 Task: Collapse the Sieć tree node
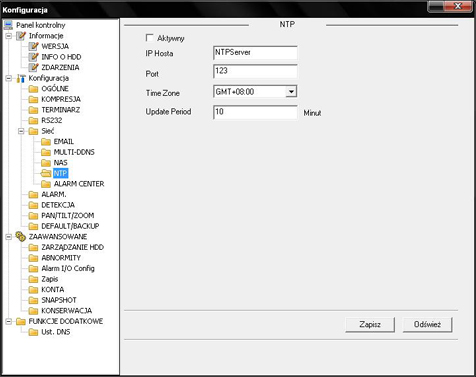(21, 131)
